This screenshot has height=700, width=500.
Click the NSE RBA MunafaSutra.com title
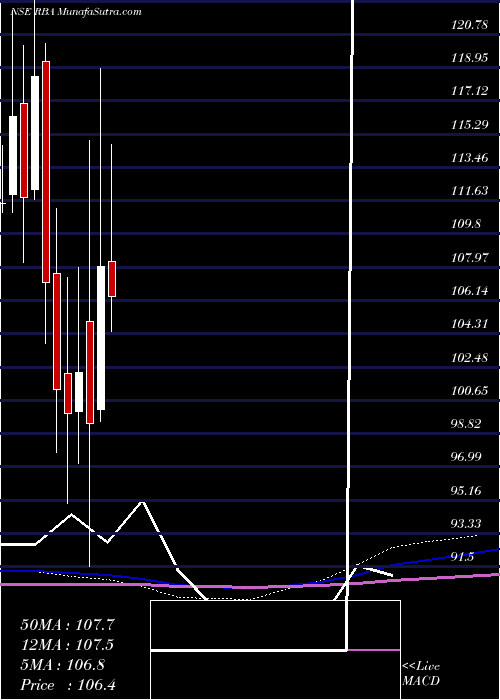tap(75, 11)
